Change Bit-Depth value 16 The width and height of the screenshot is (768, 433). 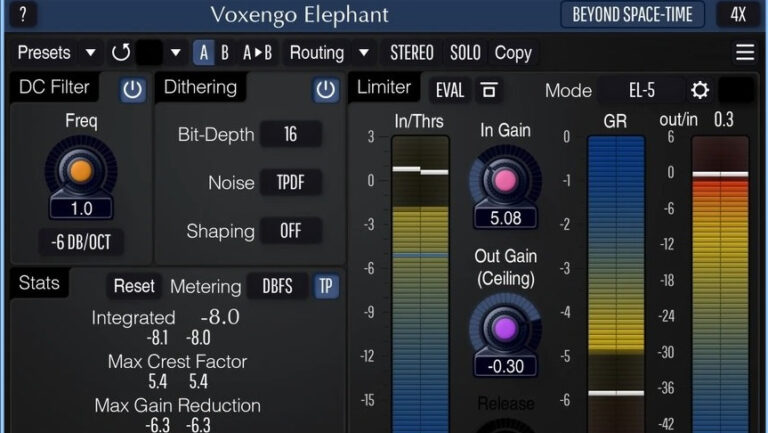tap(291, 134)
